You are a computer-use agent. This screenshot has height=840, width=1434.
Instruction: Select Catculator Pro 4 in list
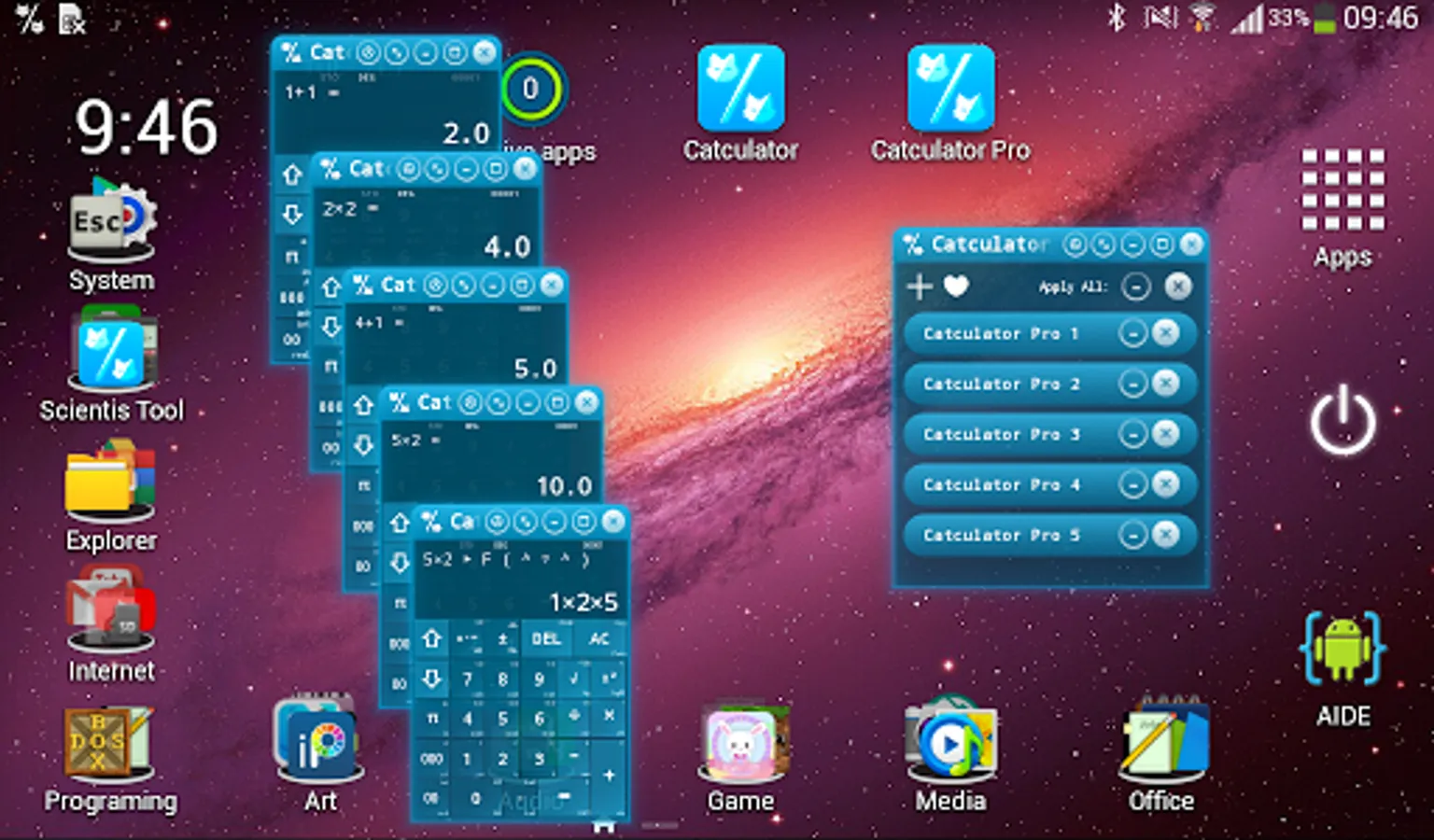(1048, 484)
